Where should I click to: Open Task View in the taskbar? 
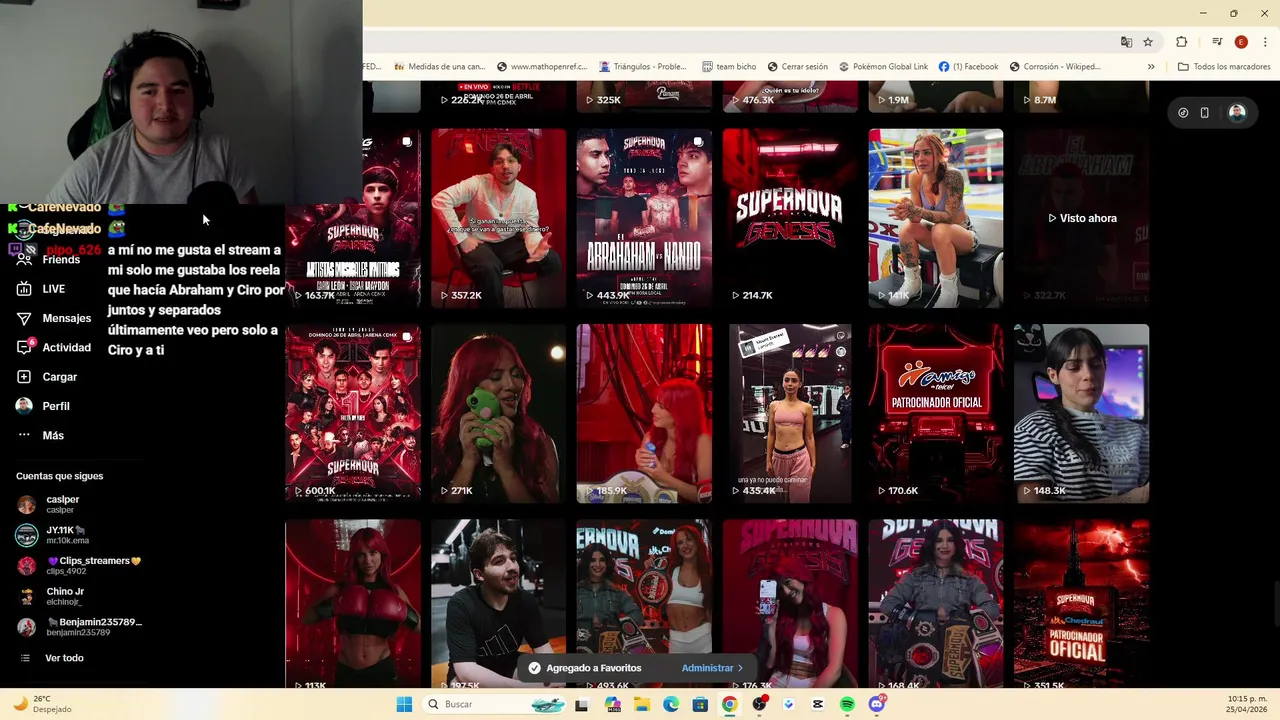[x=581, y=704]
